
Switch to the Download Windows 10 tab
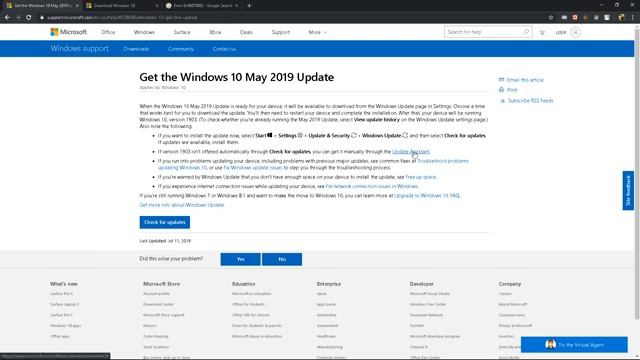tap(121, 6)
